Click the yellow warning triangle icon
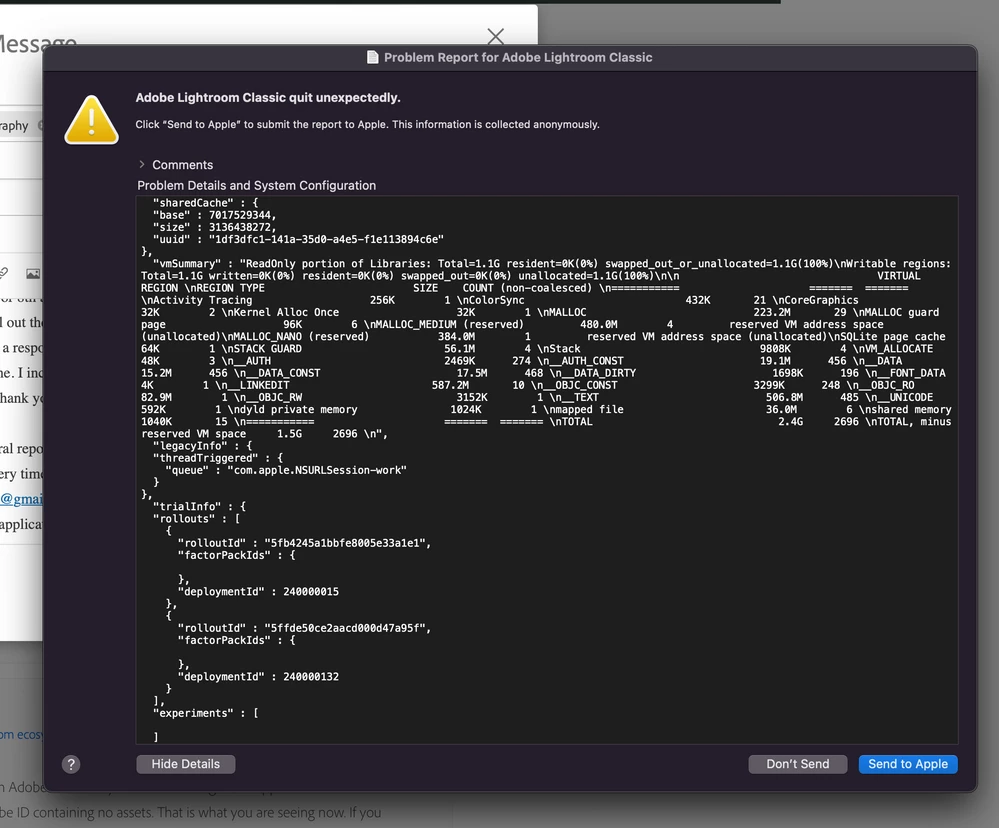999x828 pixels. coord(92,120)
